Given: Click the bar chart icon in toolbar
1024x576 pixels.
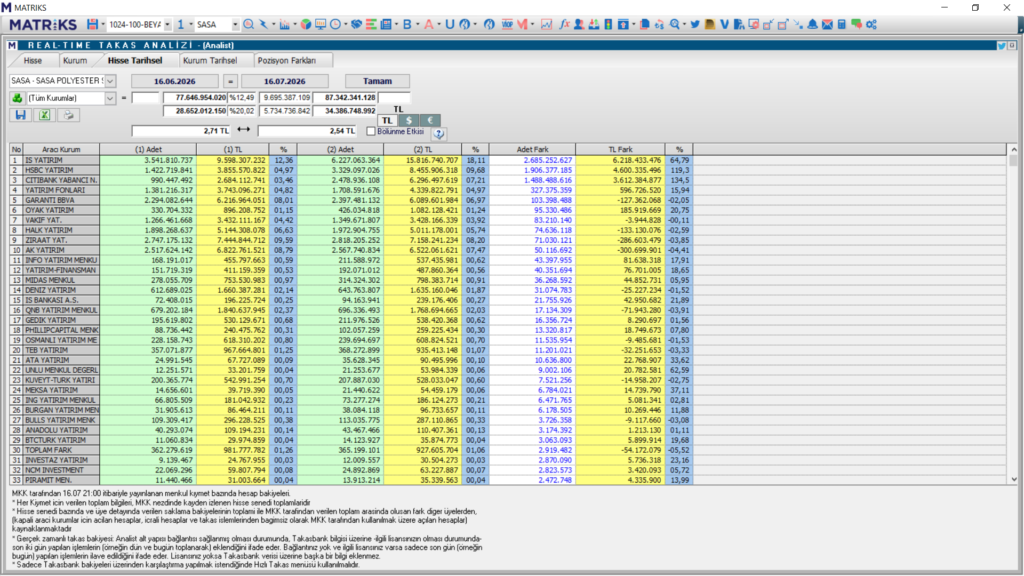Looking at the screenshot, I should click(284, 24).
